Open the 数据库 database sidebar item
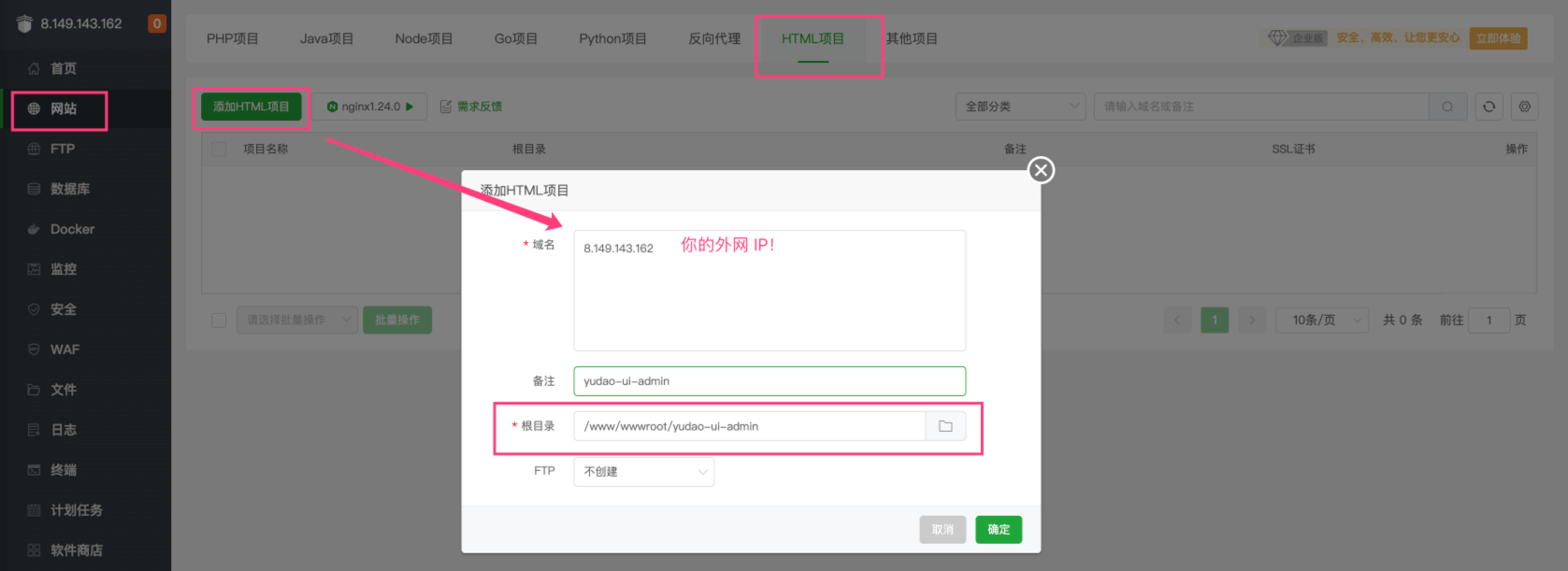This screenshot has width=1568, height=571. coord(70,189)
